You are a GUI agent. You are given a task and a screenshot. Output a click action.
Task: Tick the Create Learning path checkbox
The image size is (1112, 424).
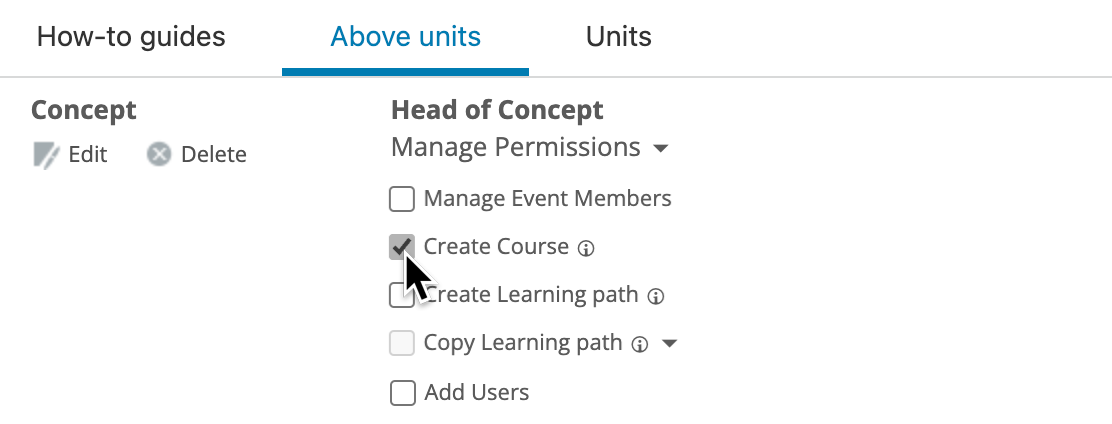(x=402, y=295)
